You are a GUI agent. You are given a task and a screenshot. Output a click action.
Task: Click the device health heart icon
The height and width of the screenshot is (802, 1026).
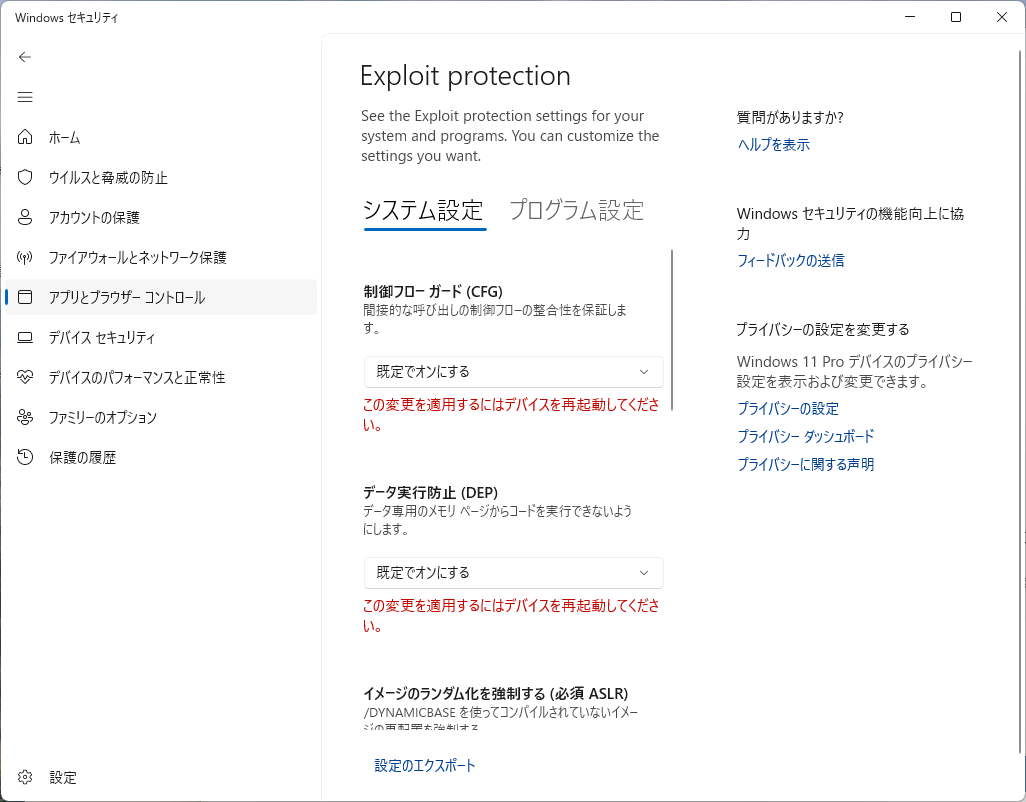pos(25,377)
